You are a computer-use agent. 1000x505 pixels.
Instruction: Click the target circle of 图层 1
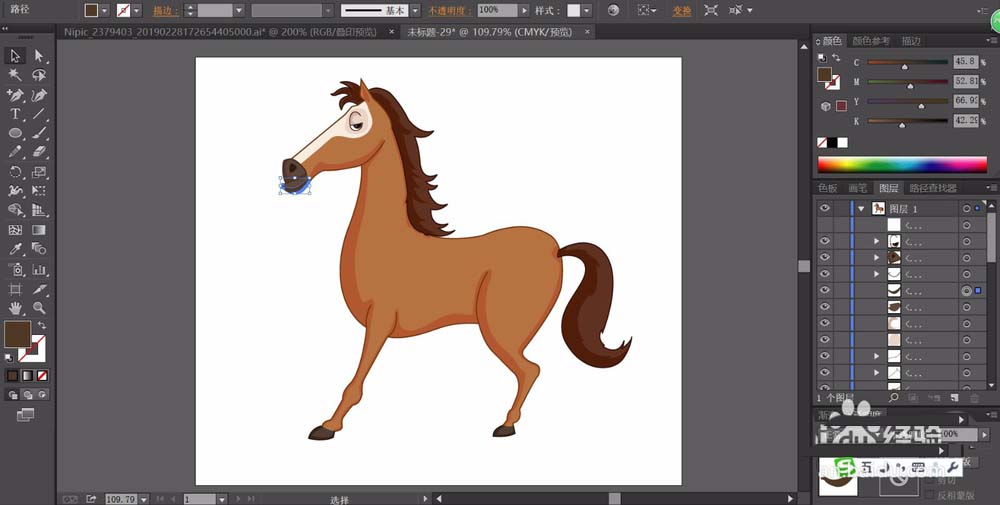[x=966, y=209]
